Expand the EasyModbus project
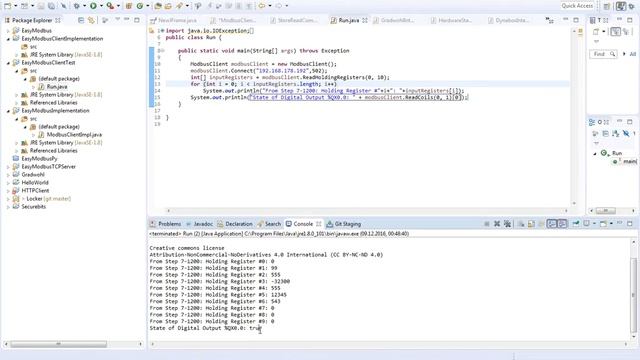Viewport: 640px width, 360px height. [x=8, y=31]
